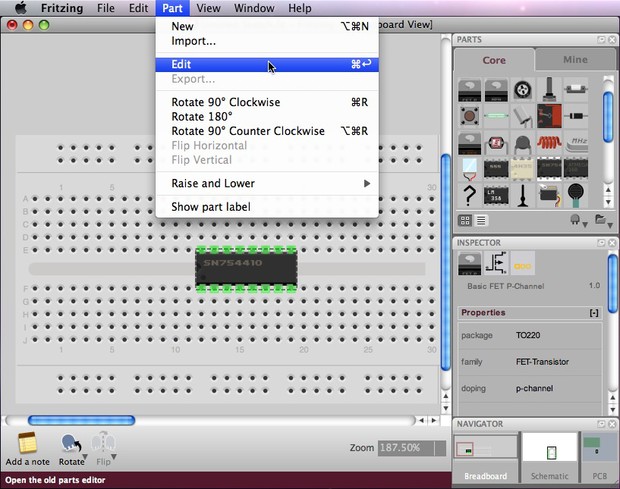Select the 555 timer chip part

point(496,169)
